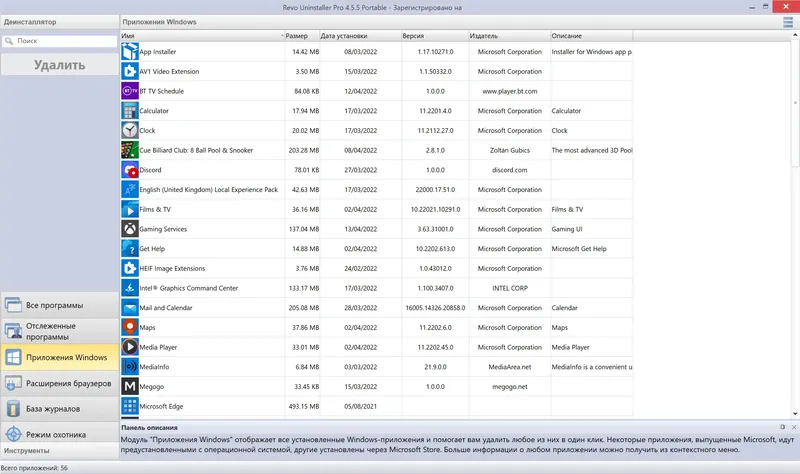This screenshot has height=474, width=800.
Task: Click the Gaming Services Xbox icon
Action: (x=130, y=229)
